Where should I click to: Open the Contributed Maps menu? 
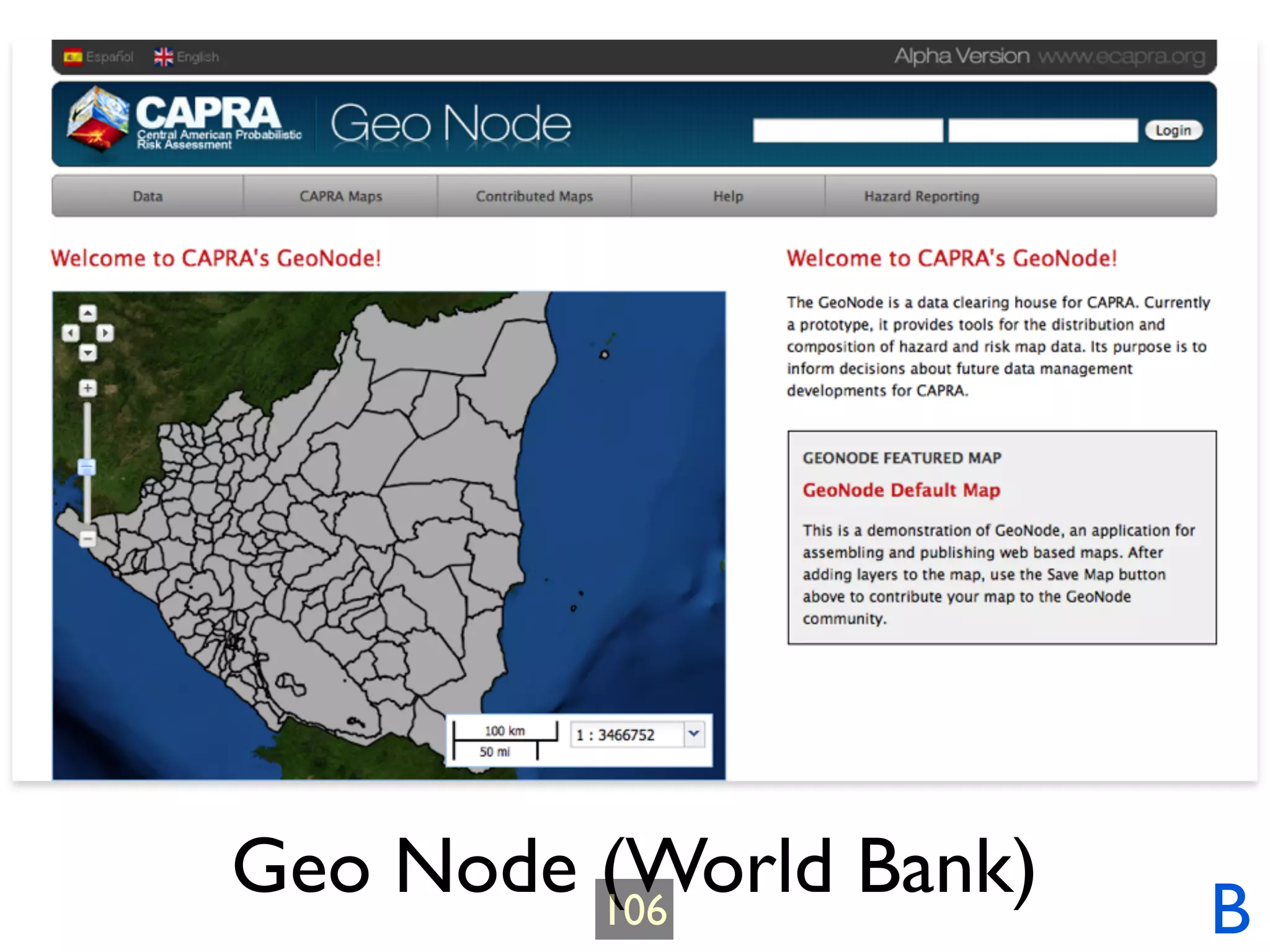534,196
